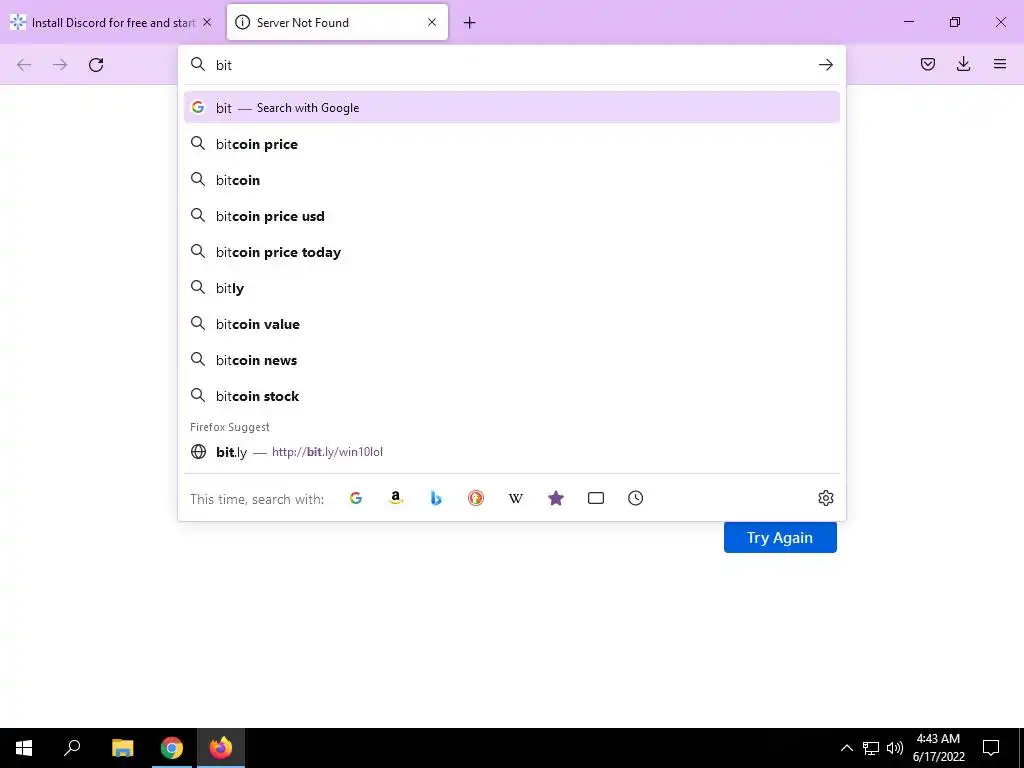Viewport: 1024px width, 768px height.
Task: Switch to Install Discord tab
Action: (x=111, y=22)
